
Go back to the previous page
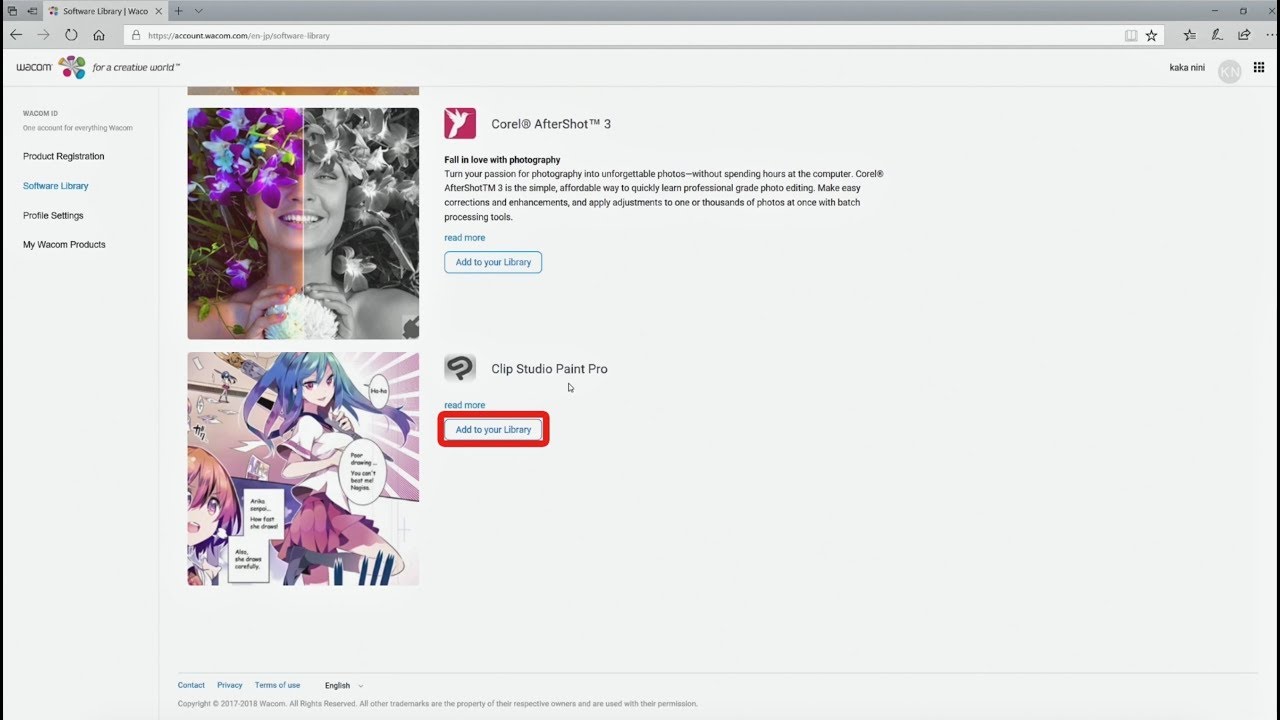pos(16,35)
